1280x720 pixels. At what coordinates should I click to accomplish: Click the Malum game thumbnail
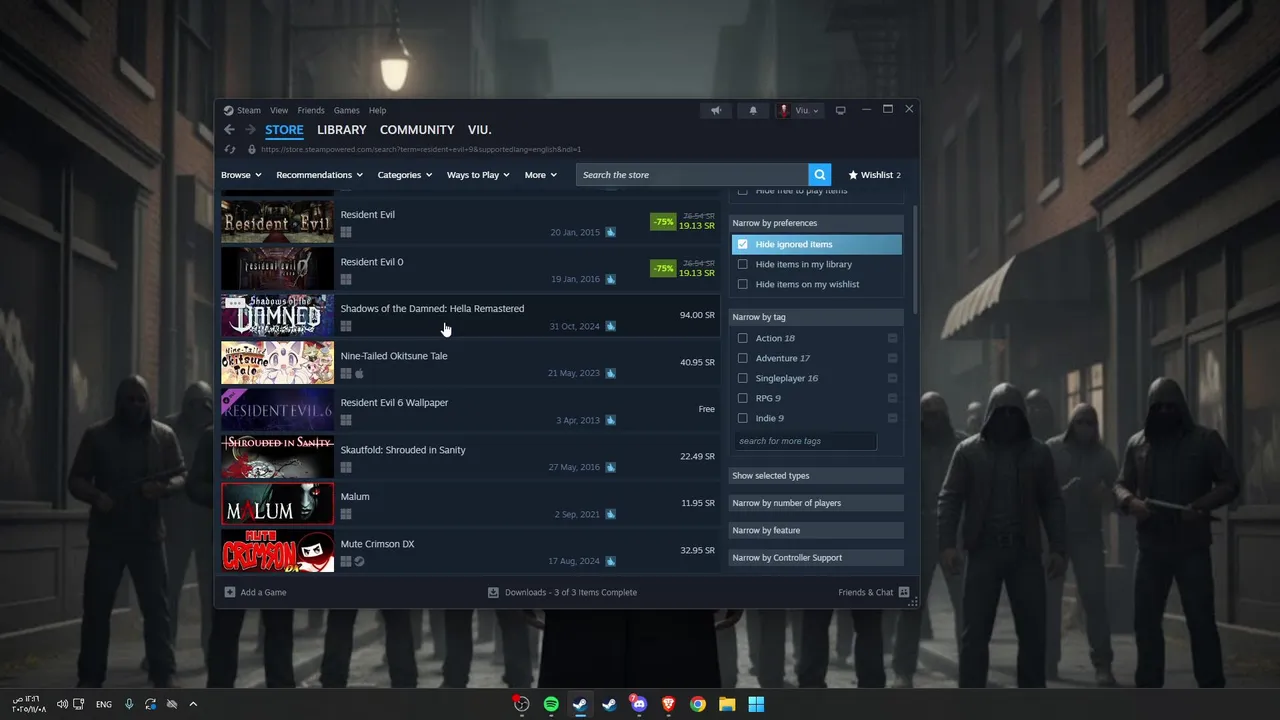click(278, 504)
